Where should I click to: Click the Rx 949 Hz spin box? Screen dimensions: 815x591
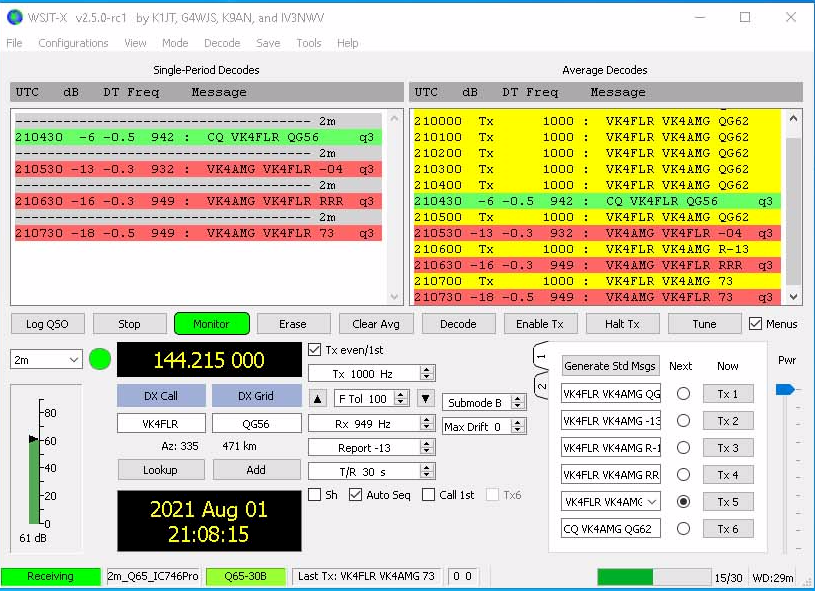pos(372,424)
